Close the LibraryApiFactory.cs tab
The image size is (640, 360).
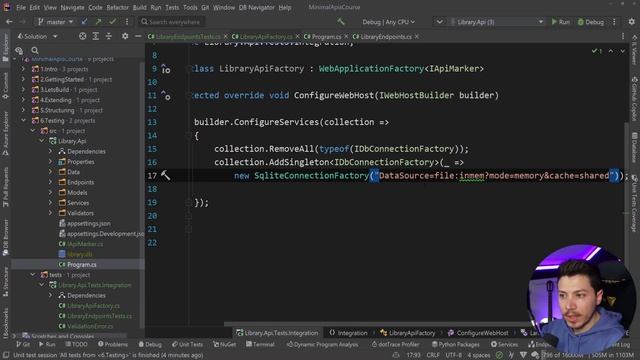pos(297,37)
